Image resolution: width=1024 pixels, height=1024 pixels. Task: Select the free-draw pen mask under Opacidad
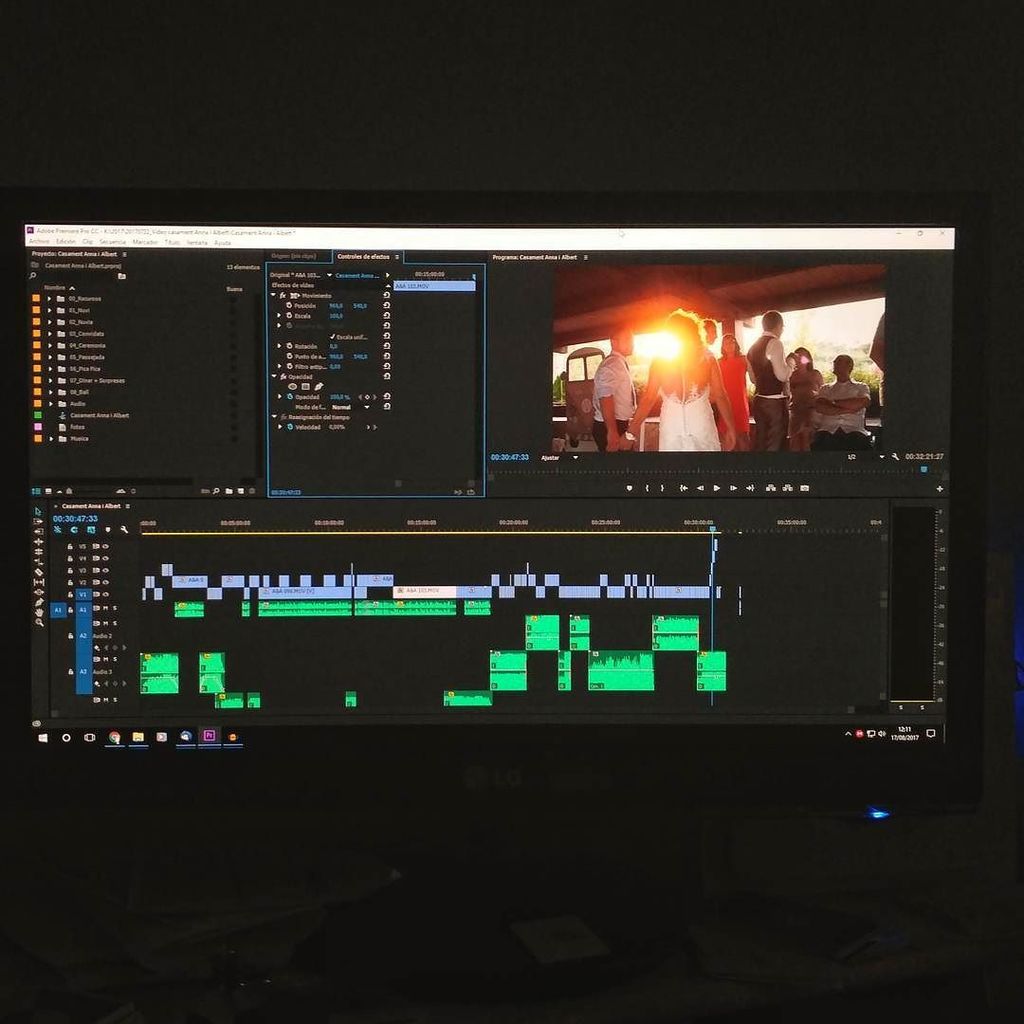click(x=319, y=385)
